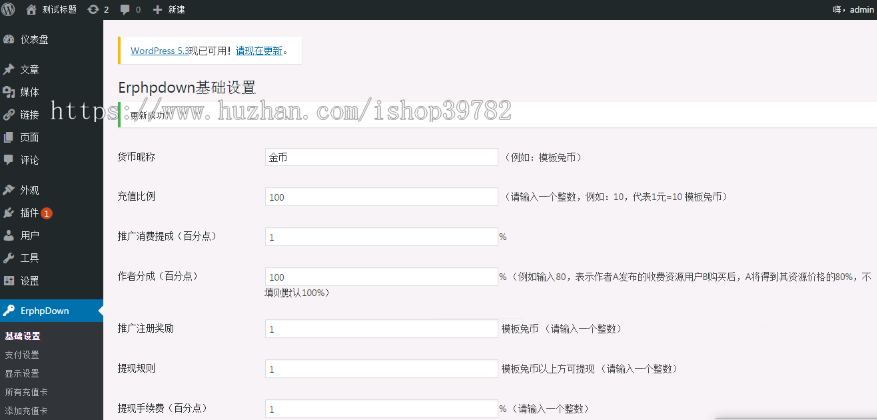The height and width of the screenshot is (420, 877).
Task: Open admin user account menu
Action: point(852,10)
